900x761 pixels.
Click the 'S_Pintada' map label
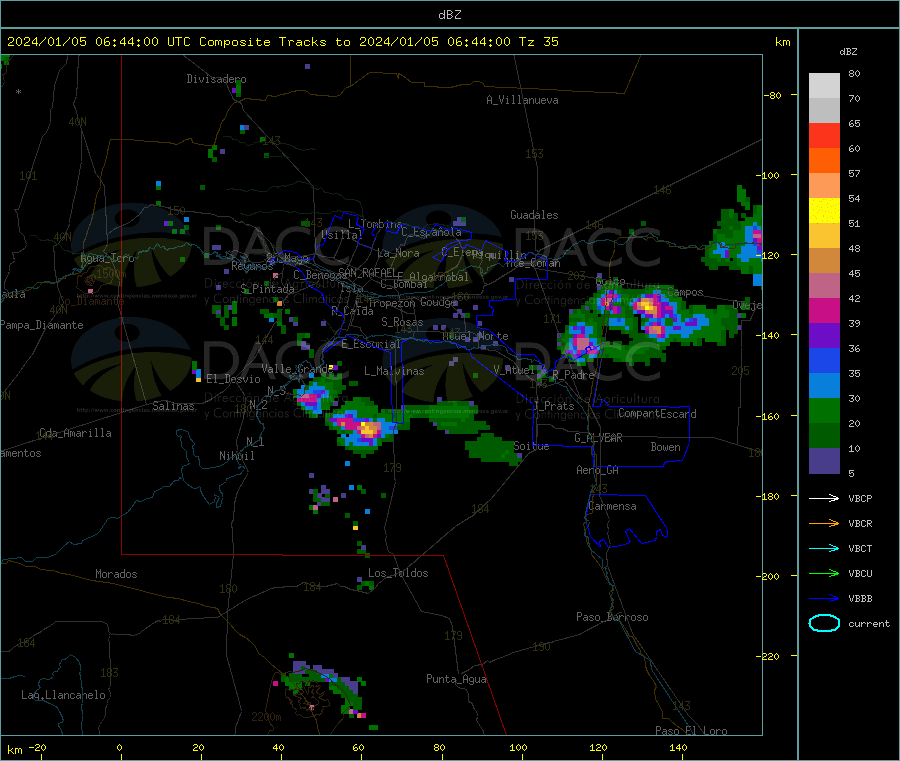click(x=267, y=289)
